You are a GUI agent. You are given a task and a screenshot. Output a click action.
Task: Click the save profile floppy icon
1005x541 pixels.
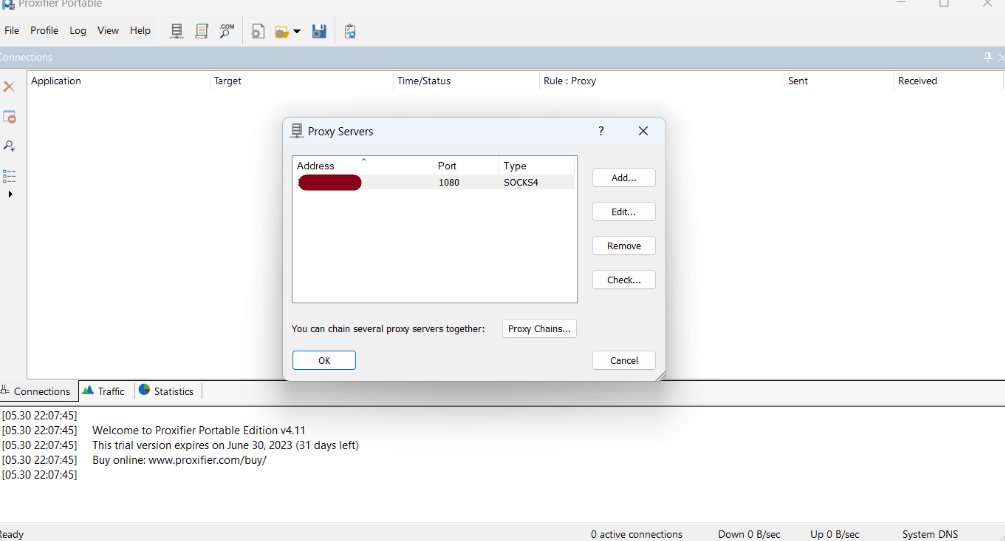click(319, 31)
